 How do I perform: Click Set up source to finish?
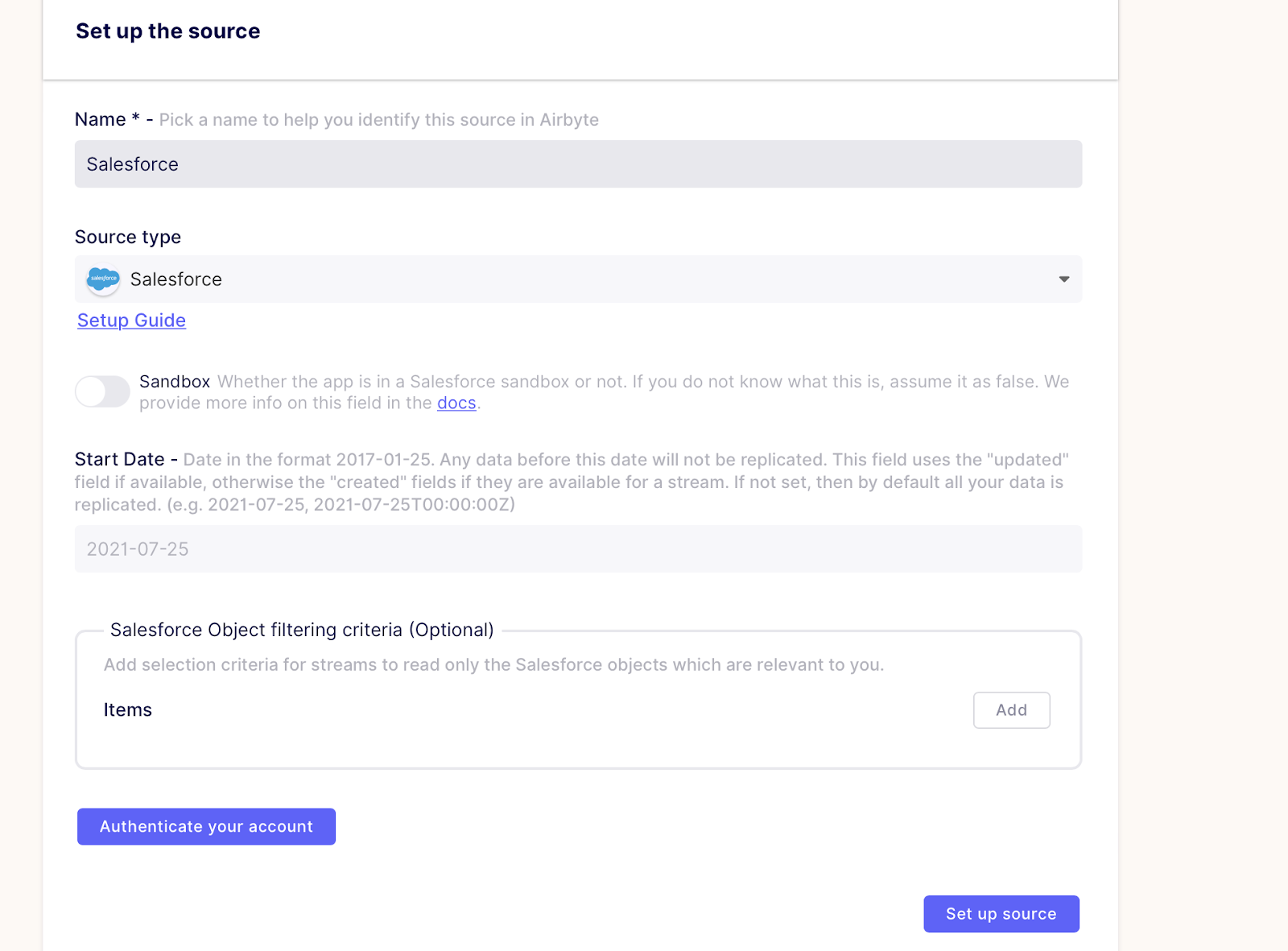click(1001, 913)
